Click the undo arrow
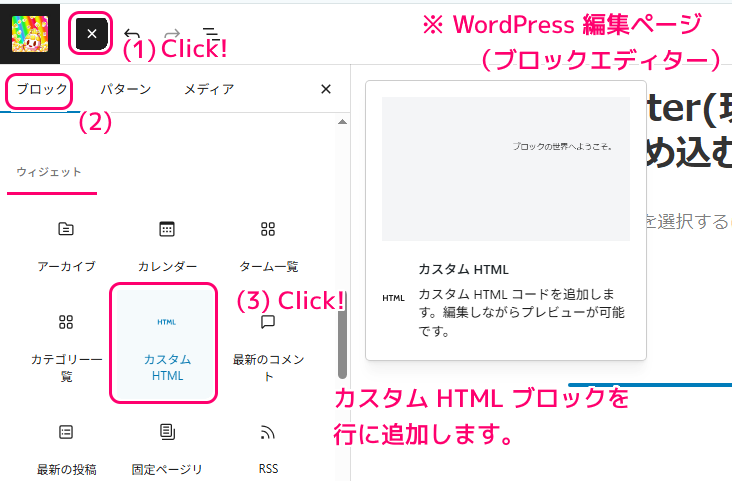 [x=132, y=34]
